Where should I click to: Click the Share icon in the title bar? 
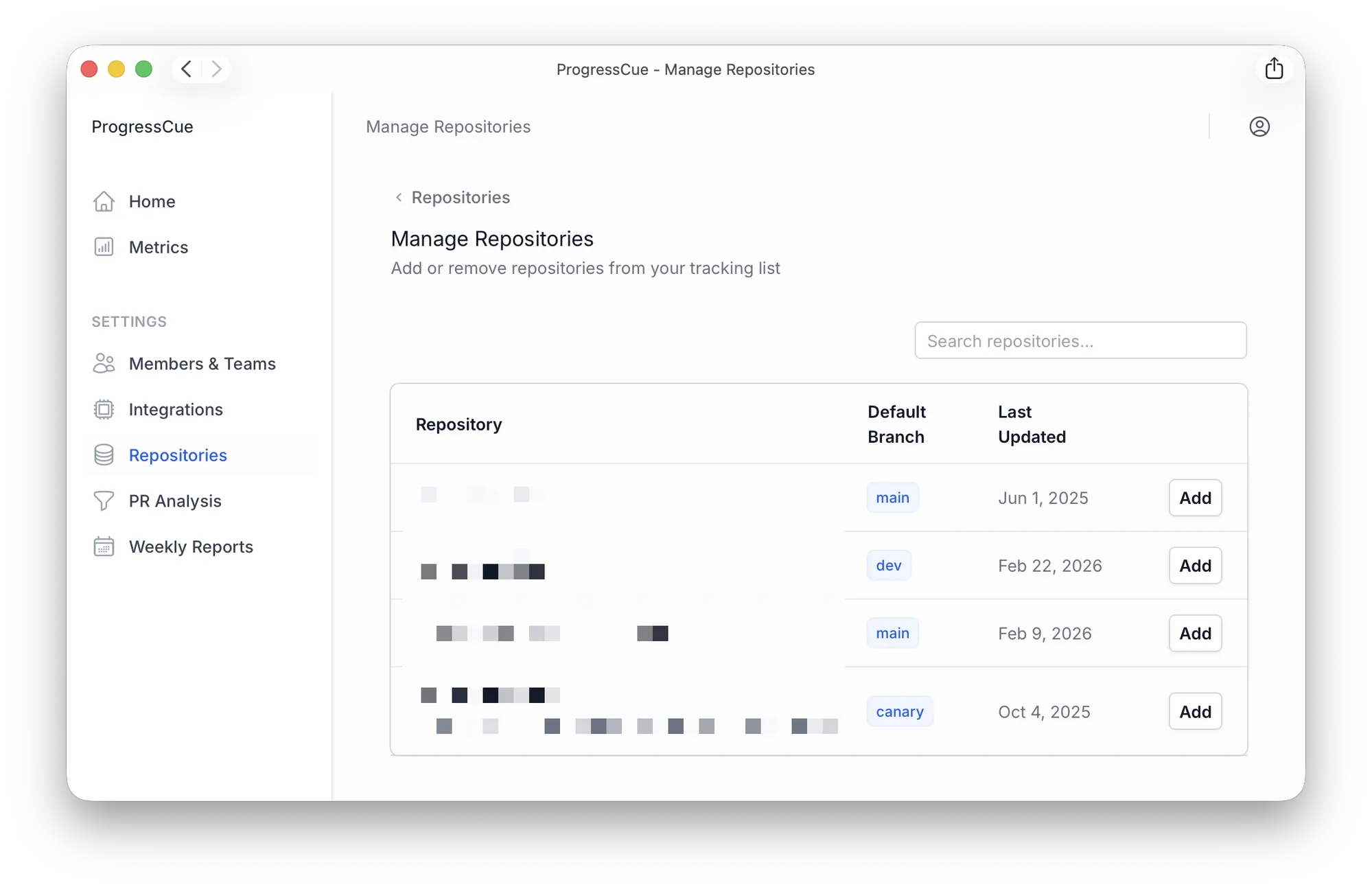pos(1274,68)
